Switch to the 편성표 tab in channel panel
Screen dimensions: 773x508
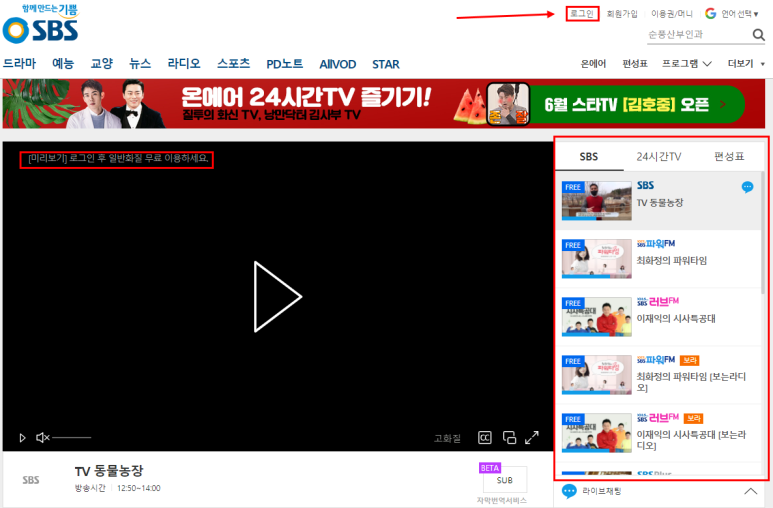[x=729, y=157]
